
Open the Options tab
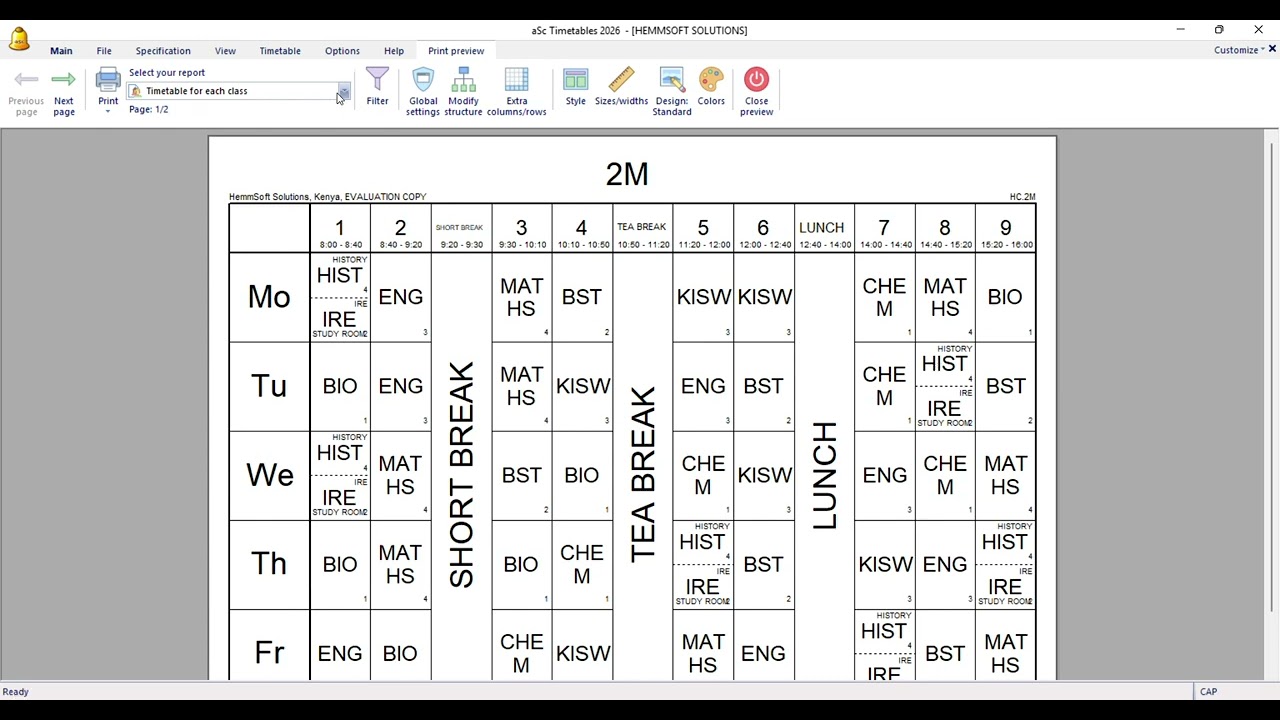pyautogui.click(x=342, y=51)
